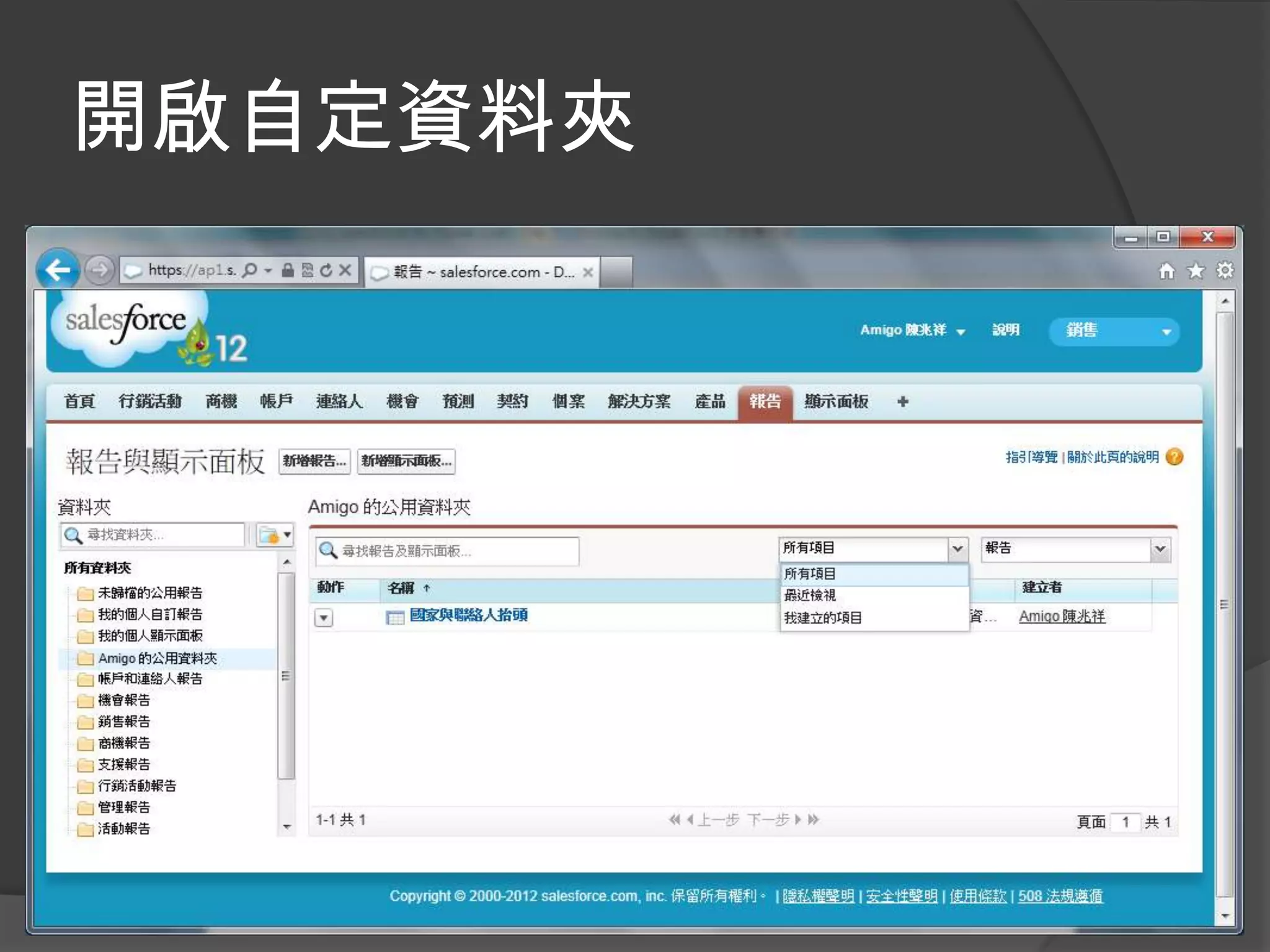Go to the 連絡人 tab
The width and height of the screenshot is (1270, 952).
click(x=339, y=402)
